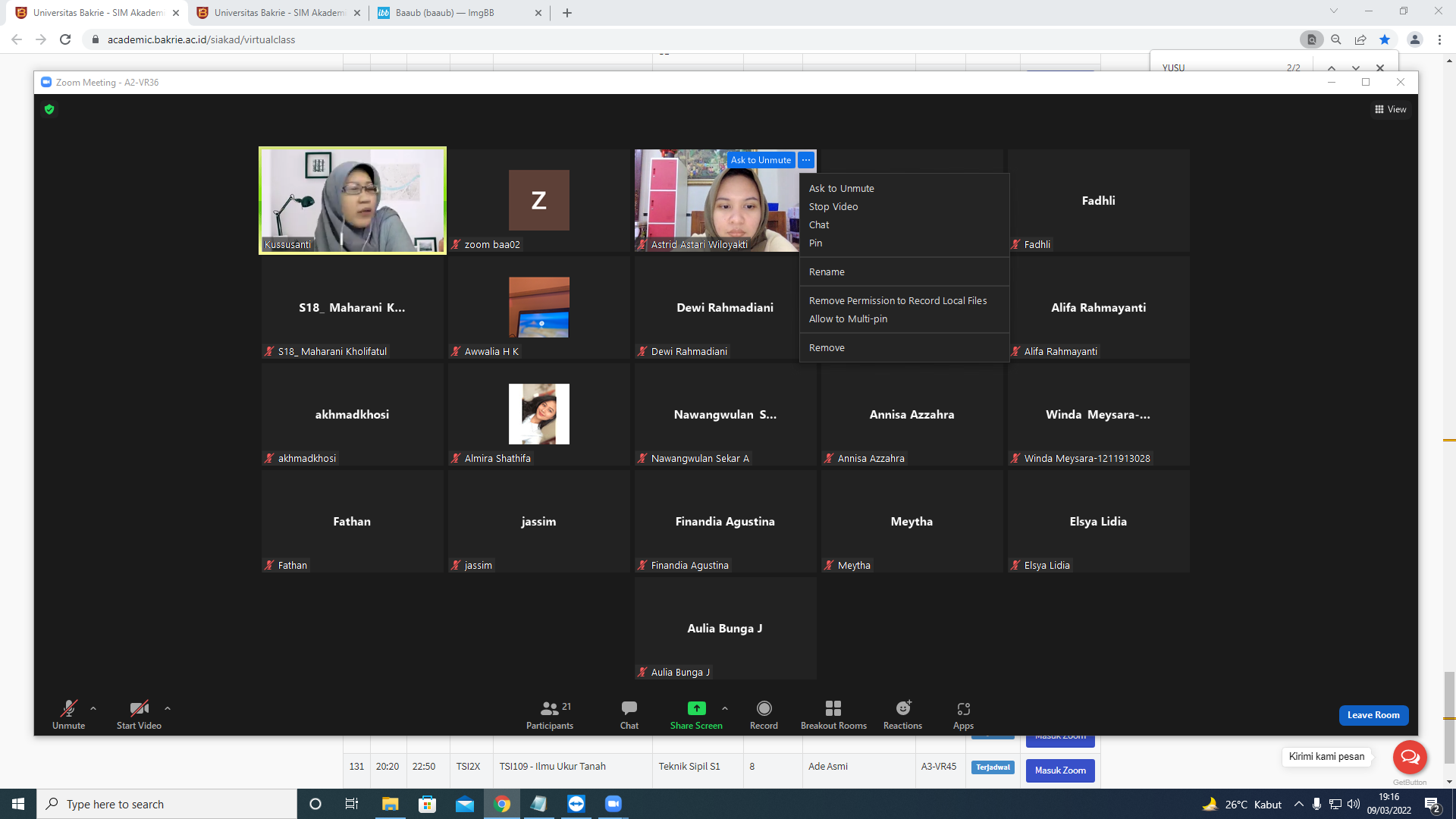Click the share this page icon
Screen dimensions: 1456x819
(1360, 39)
